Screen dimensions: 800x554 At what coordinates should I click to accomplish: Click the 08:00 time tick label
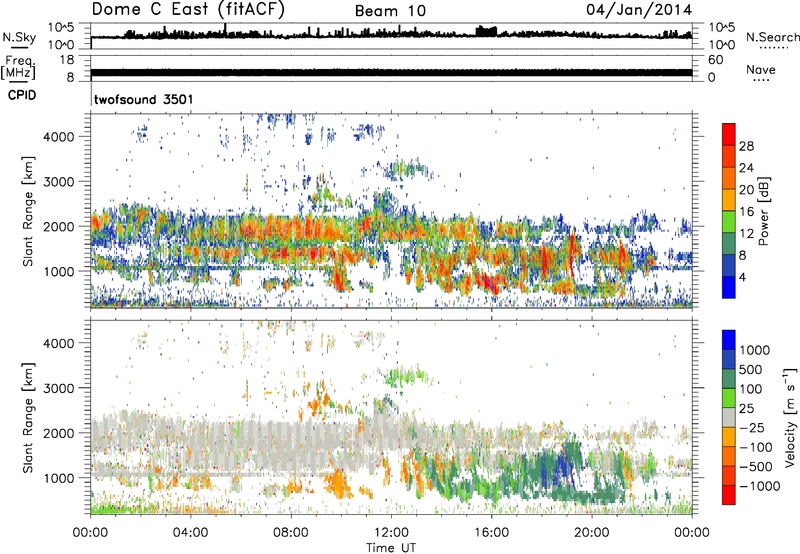(x=291, y=533)
